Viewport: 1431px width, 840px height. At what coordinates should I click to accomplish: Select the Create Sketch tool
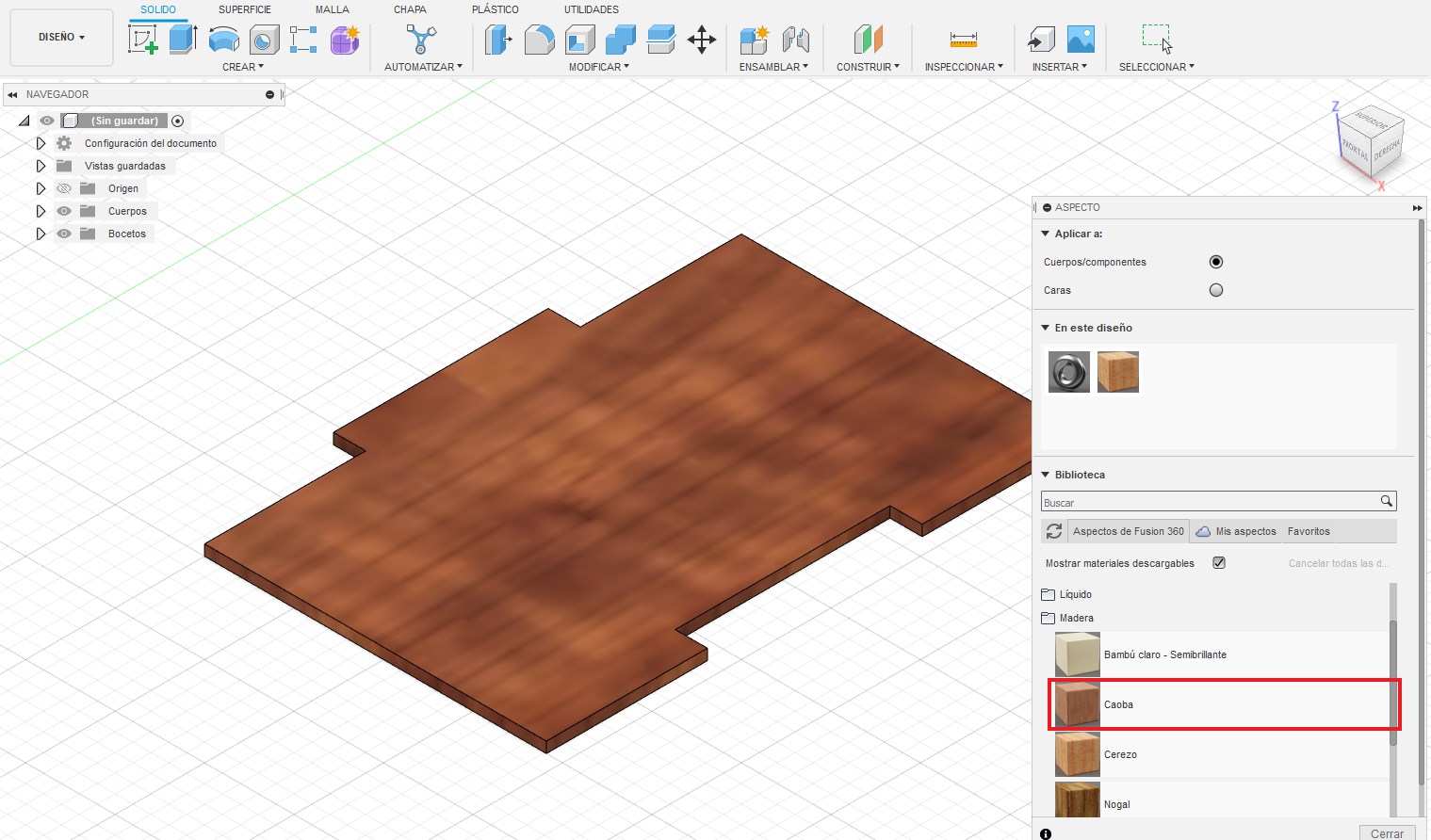143,40
